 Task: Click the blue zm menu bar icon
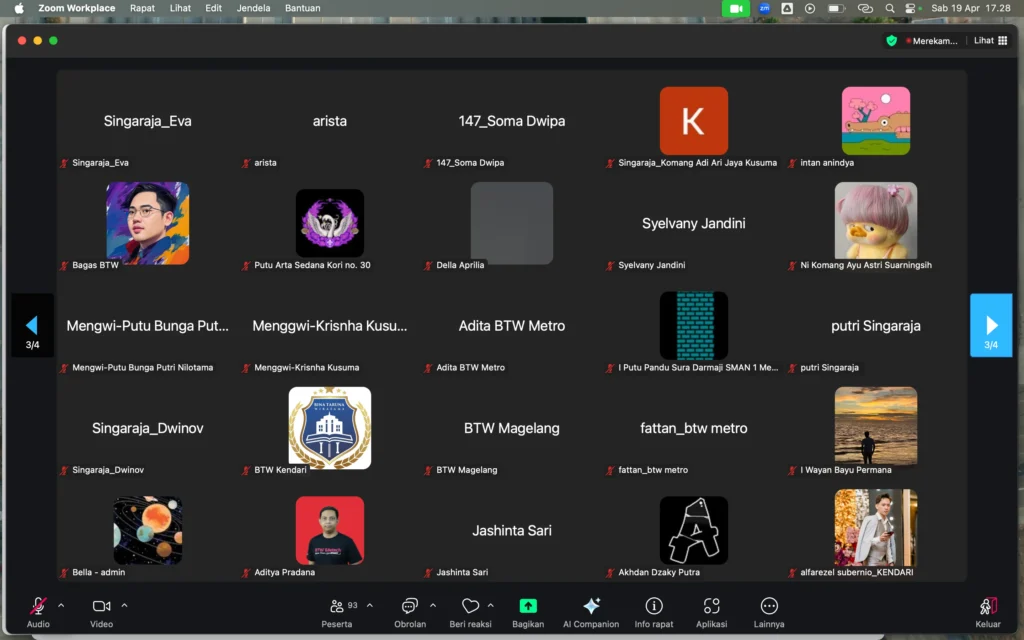(764, 8)
